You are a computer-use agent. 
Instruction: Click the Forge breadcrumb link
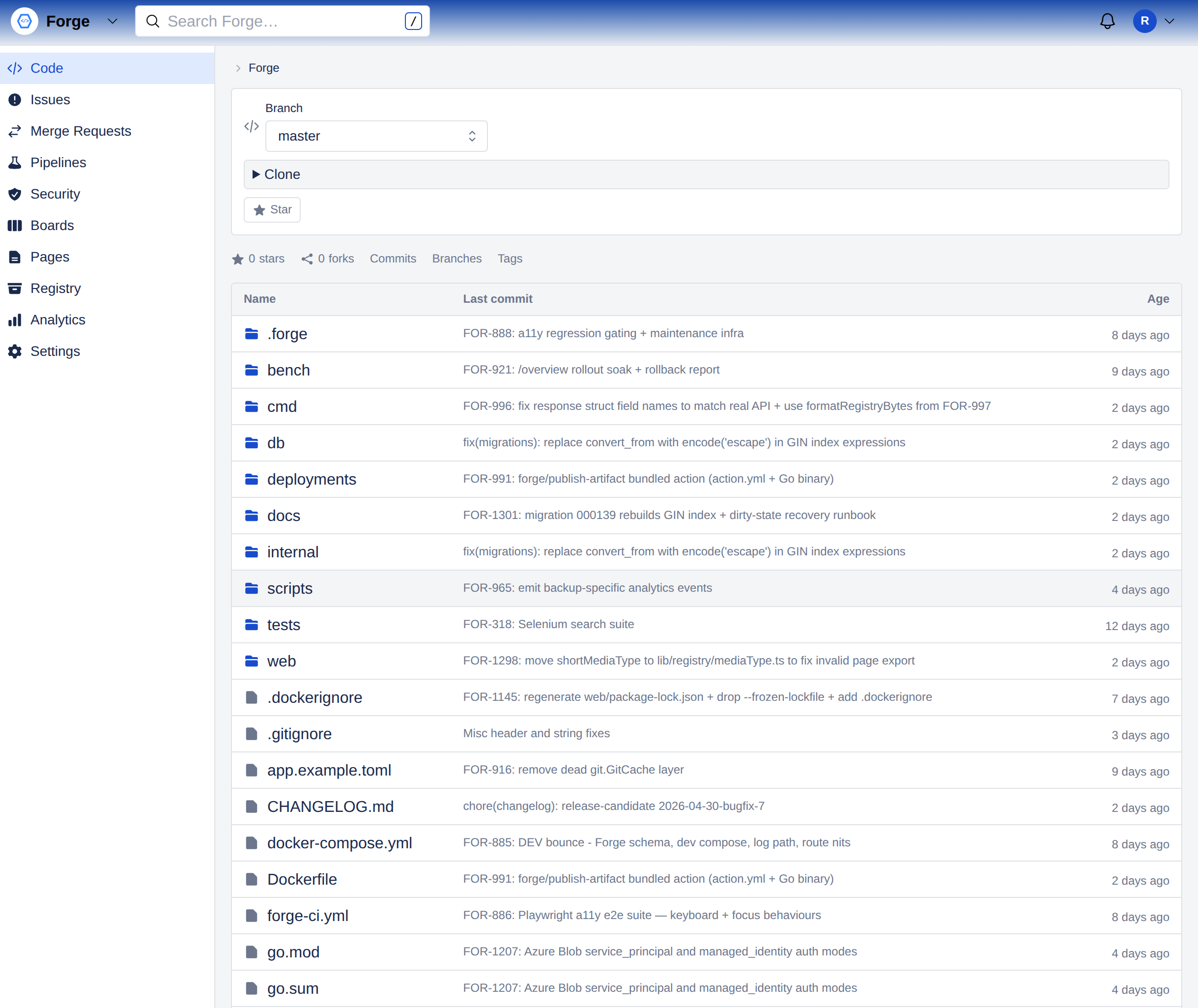tap(263, 68)
